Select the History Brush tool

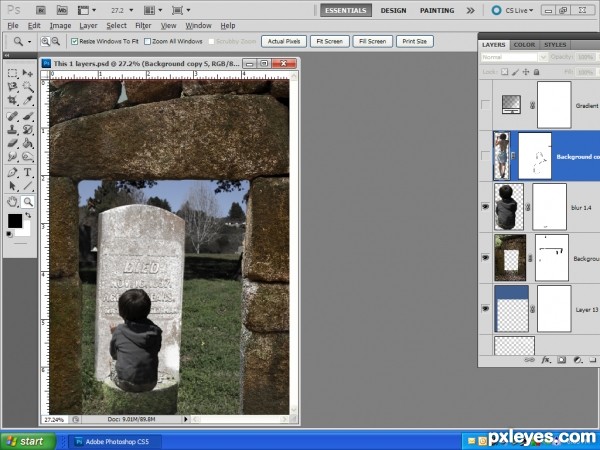click(x=28, y=129)
